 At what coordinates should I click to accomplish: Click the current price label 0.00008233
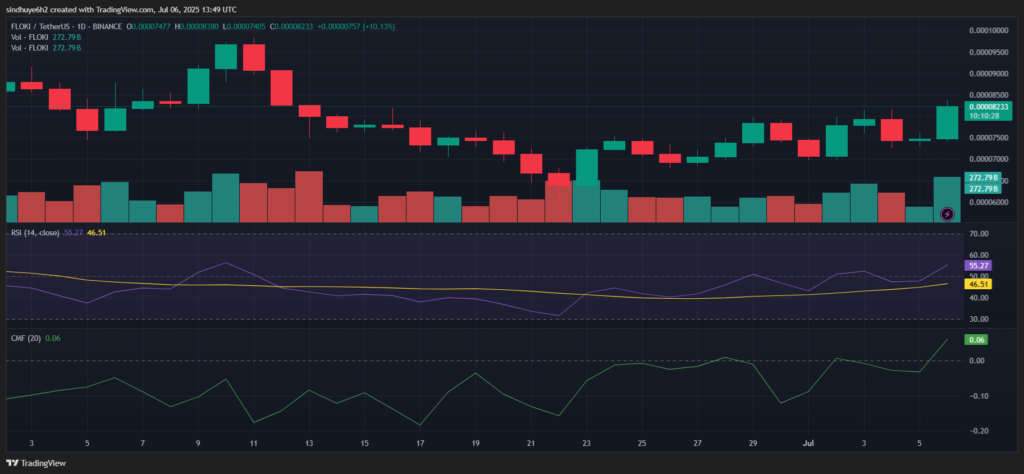(x=988, y=106)
